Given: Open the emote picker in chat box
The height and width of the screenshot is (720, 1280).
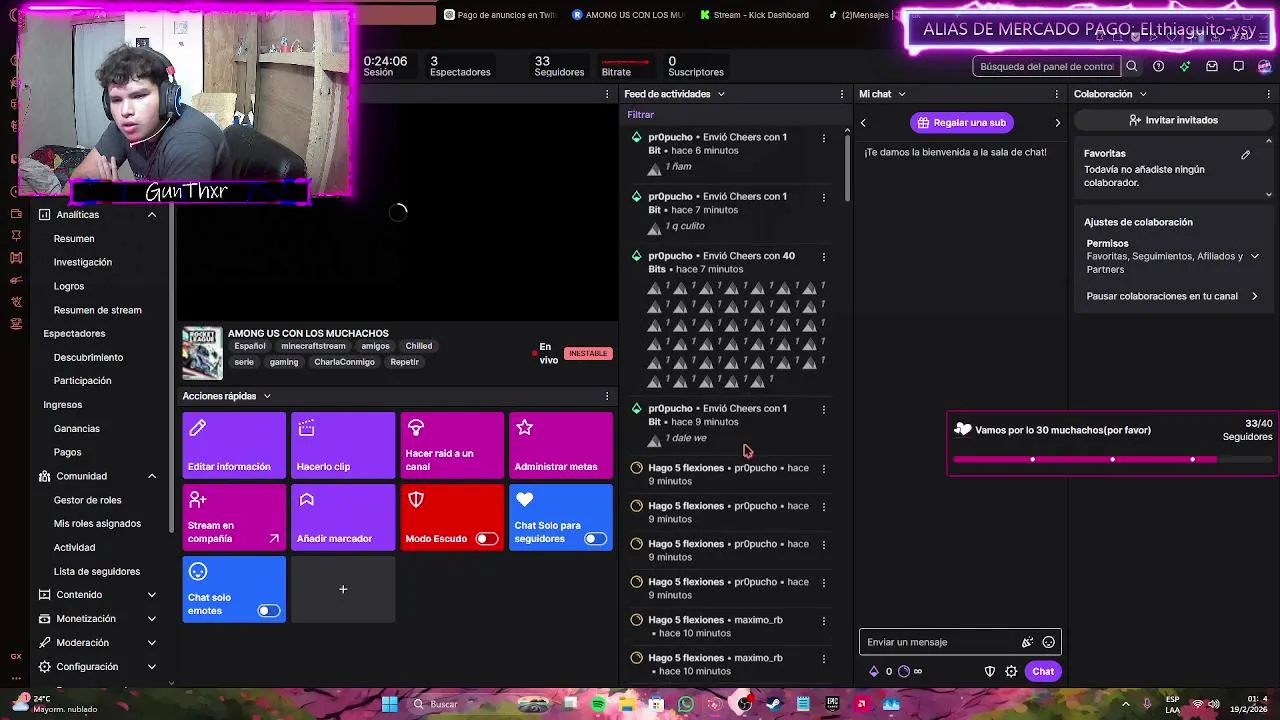Looking at the screenshot, I should [1048, 642].
